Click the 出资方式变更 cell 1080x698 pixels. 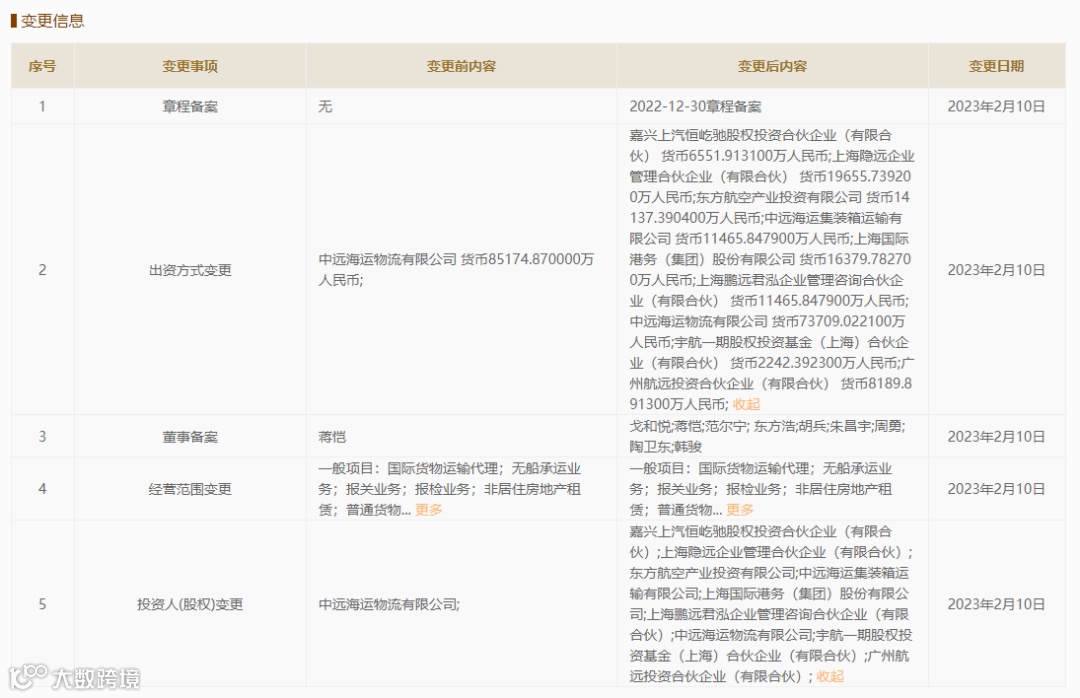[x=191, y=270]
